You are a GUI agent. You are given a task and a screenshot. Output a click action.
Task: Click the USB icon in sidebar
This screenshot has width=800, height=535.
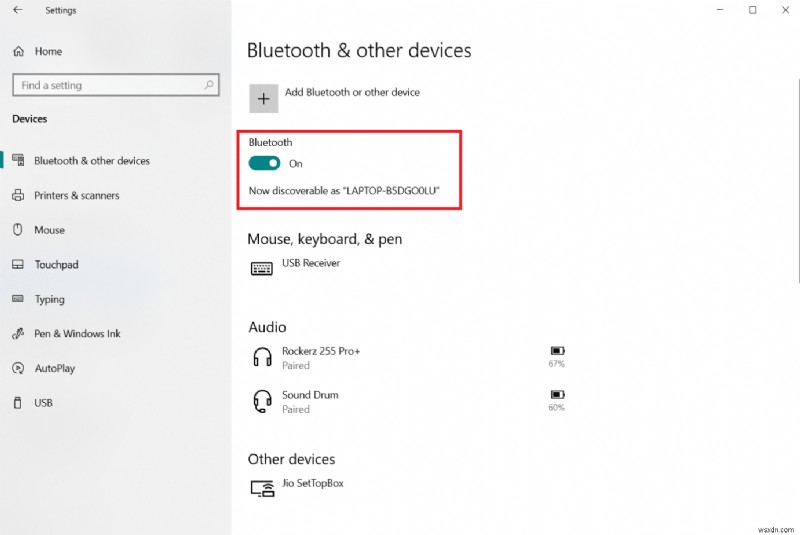pyautogui.click(x=18, y=403)
